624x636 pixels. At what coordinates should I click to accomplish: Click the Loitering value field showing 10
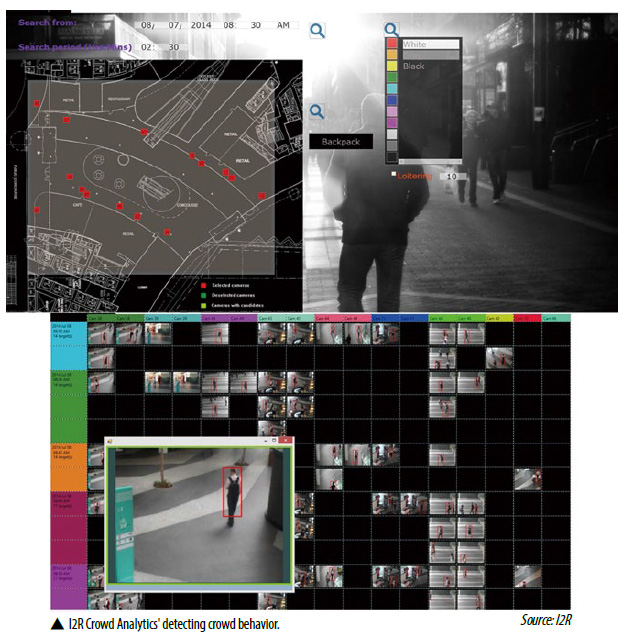pos(453,176)
